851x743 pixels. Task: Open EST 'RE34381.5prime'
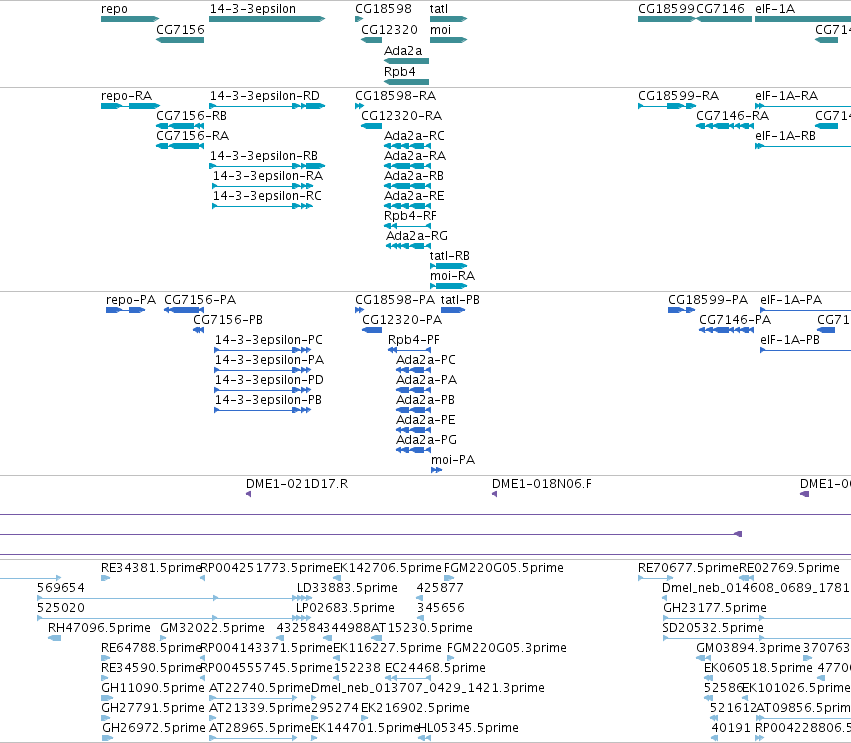(151, 568)
